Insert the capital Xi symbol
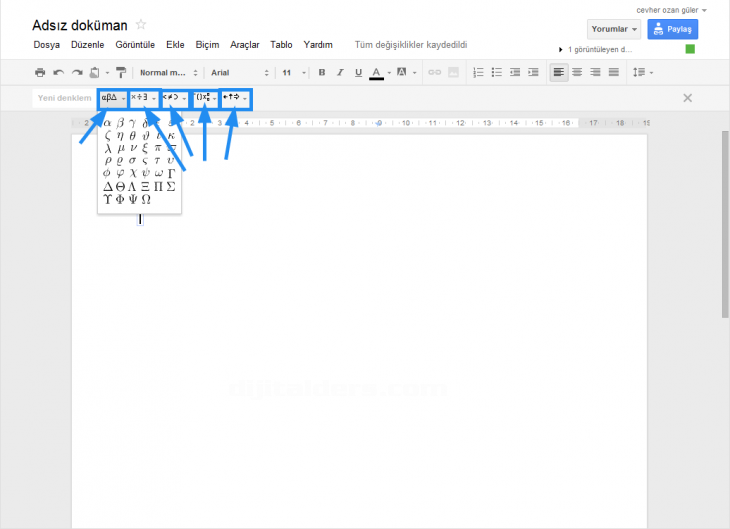The image size is (730, 529). coord(145,187)
